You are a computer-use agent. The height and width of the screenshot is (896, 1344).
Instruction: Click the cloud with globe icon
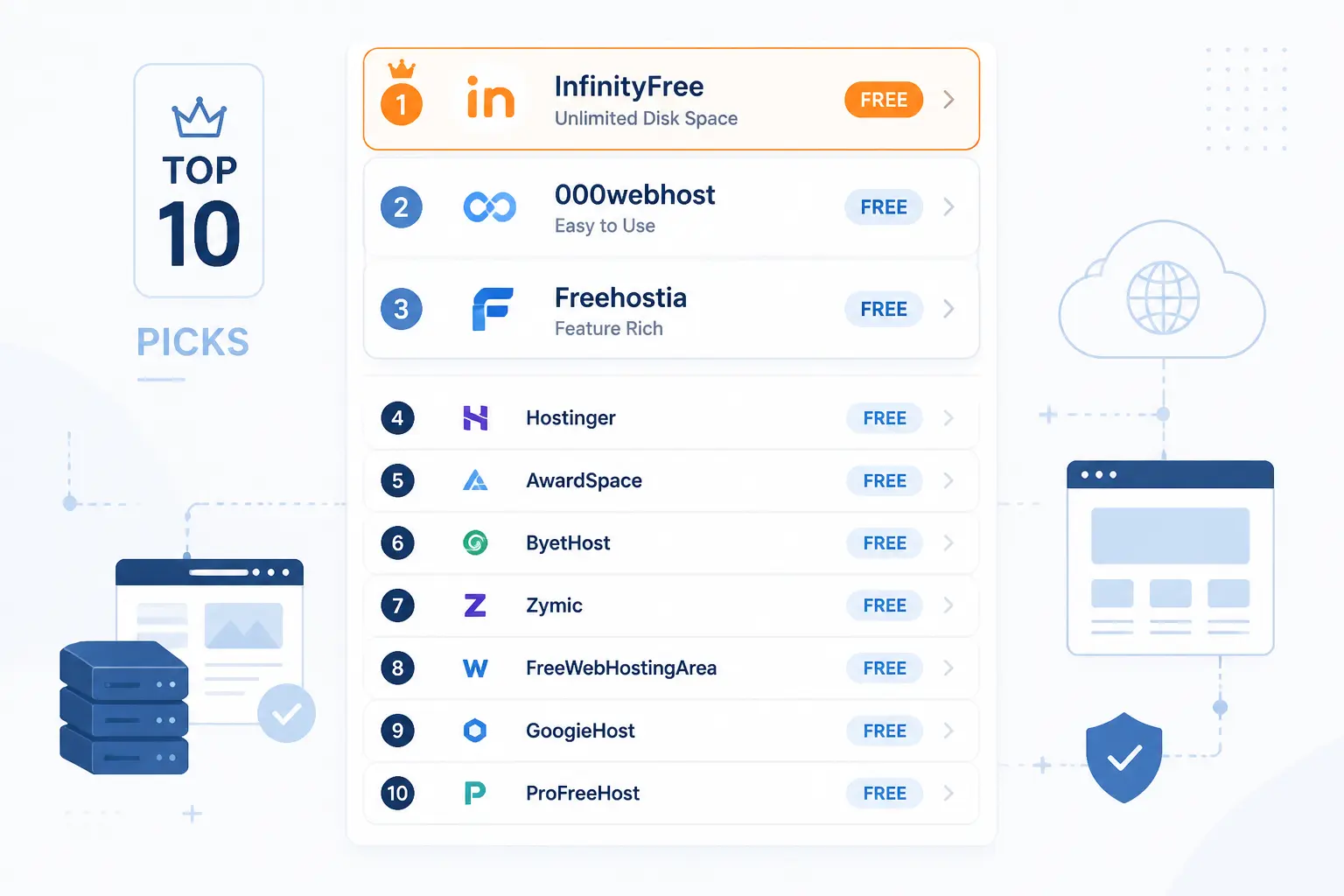pyautogui.click(x=1162, y=290)
